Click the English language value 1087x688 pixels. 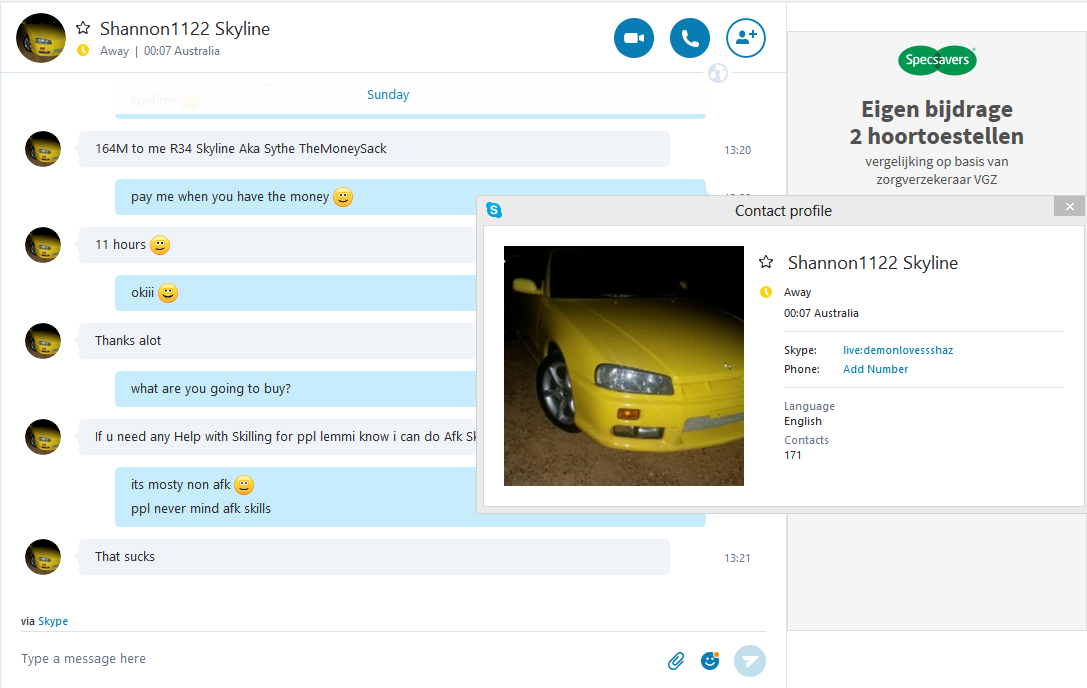click(803, 422)
